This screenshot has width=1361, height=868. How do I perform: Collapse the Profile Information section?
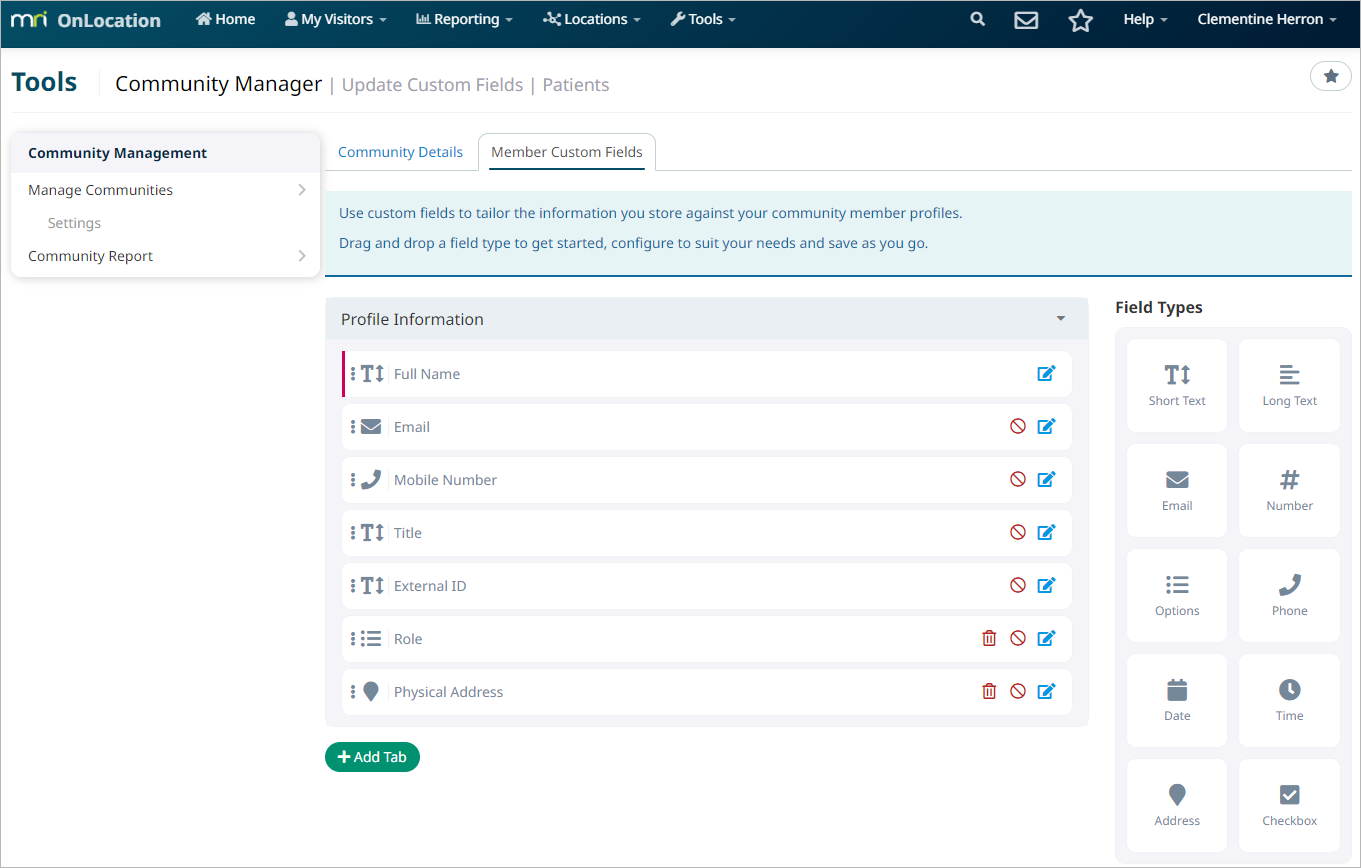point(1060,318)
